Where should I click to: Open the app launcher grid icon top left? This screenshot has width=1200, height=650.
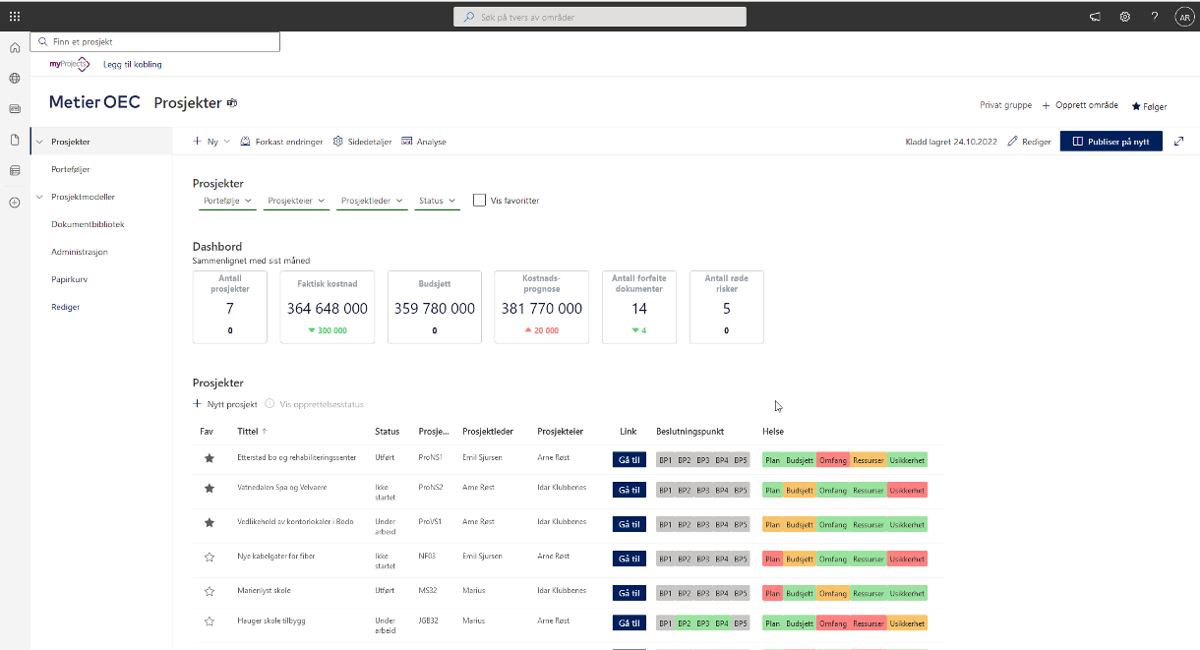tap(13, 15)
